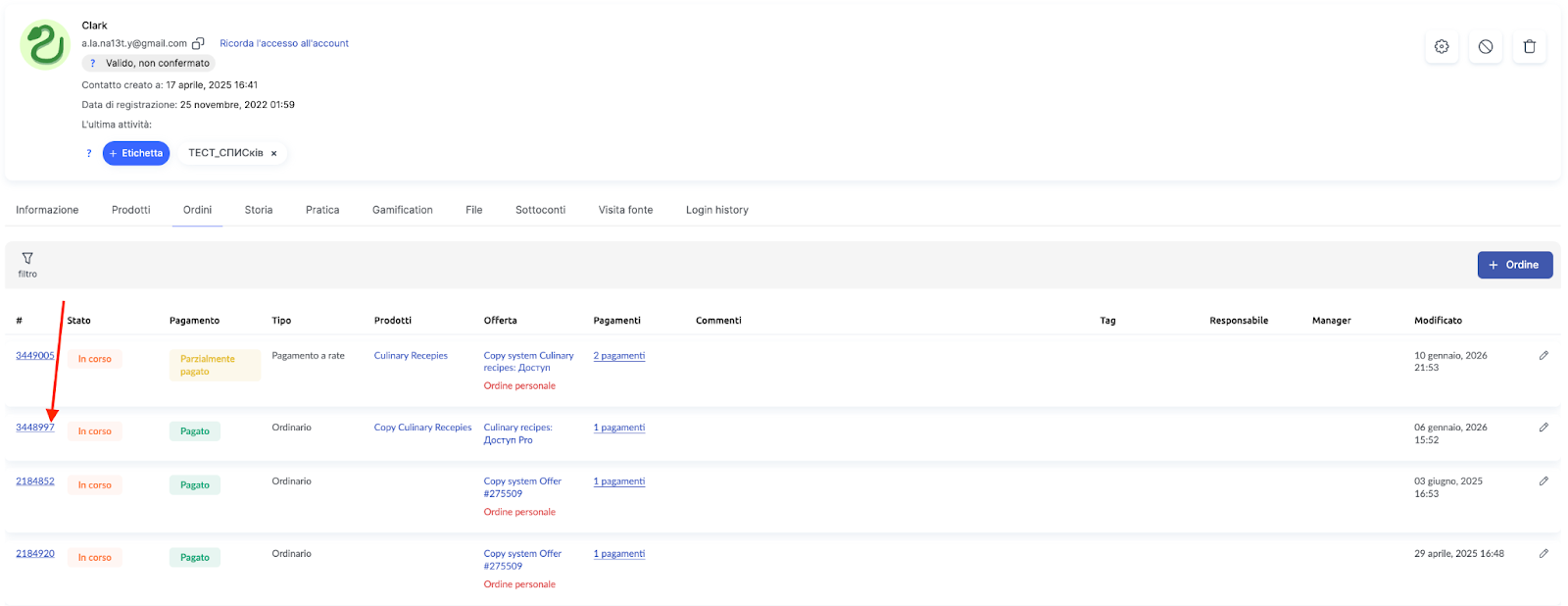Create a new order with Ordine button
Viewport: 1568px width, 606px height.
(x=1514, y=265)
